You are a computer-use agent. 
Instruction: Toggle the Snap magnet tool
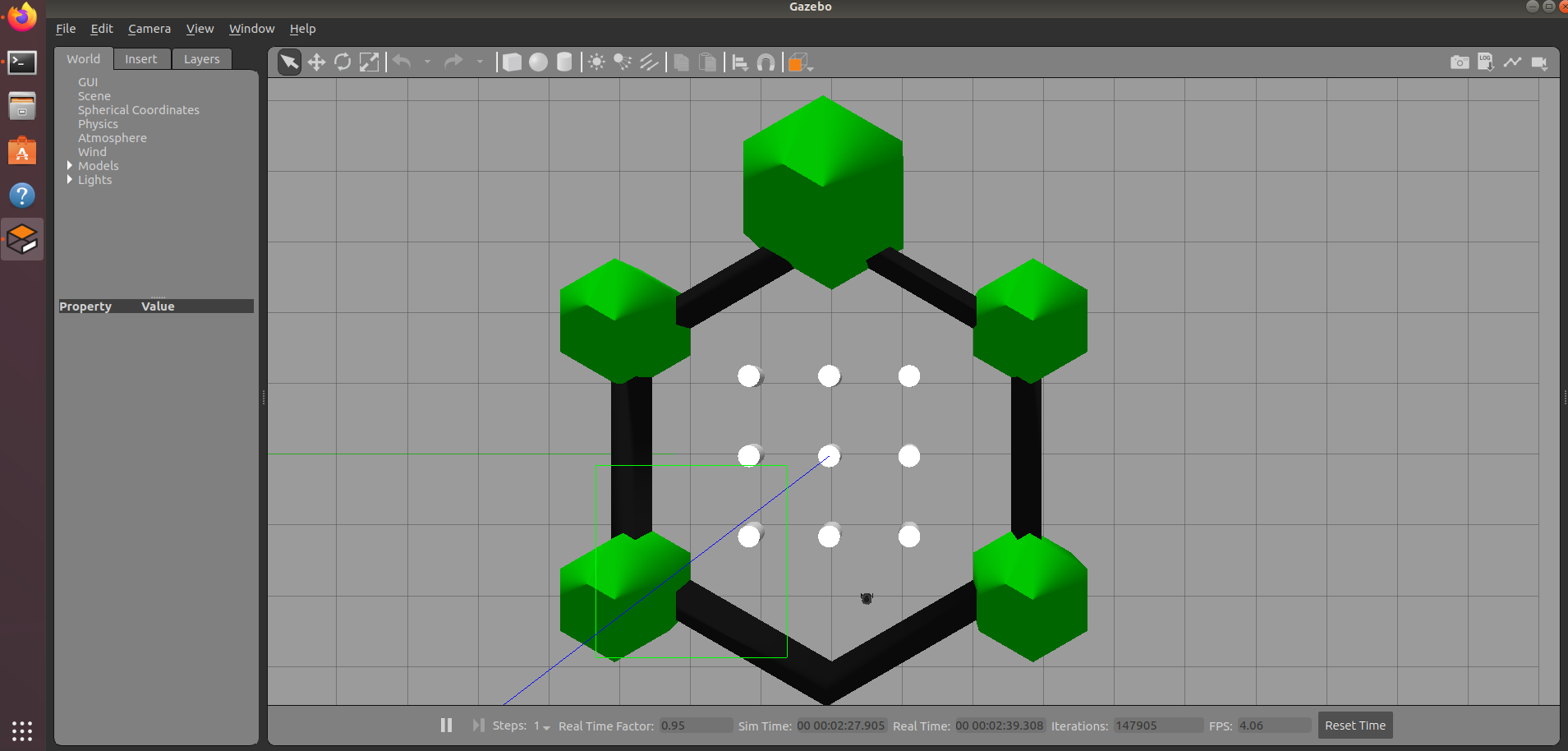766,62
